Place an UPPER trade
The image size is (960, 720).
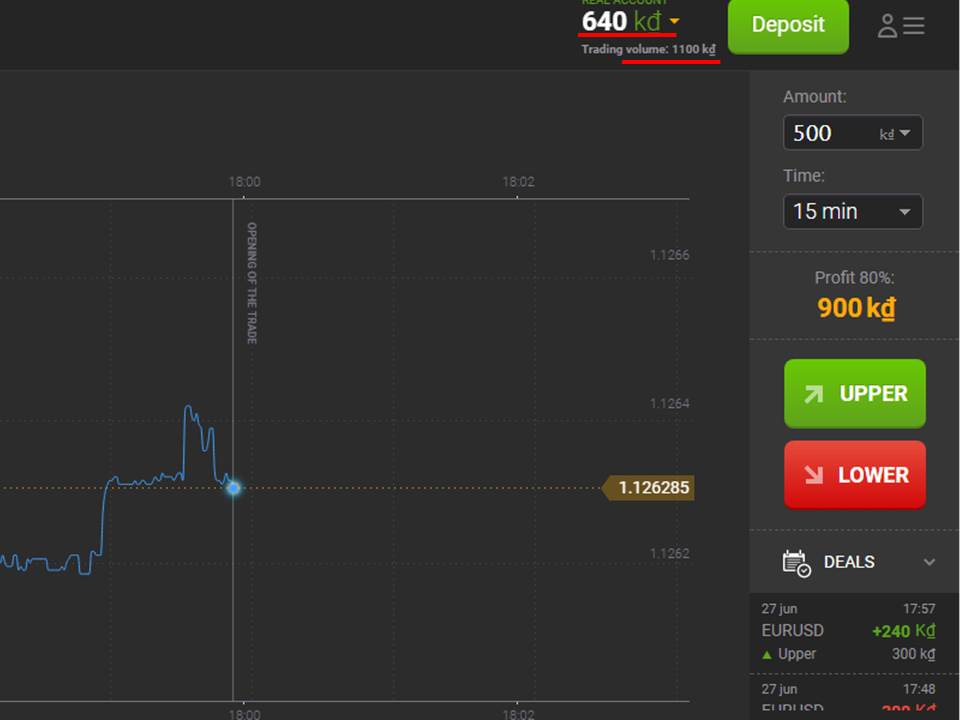coord(855,394)
